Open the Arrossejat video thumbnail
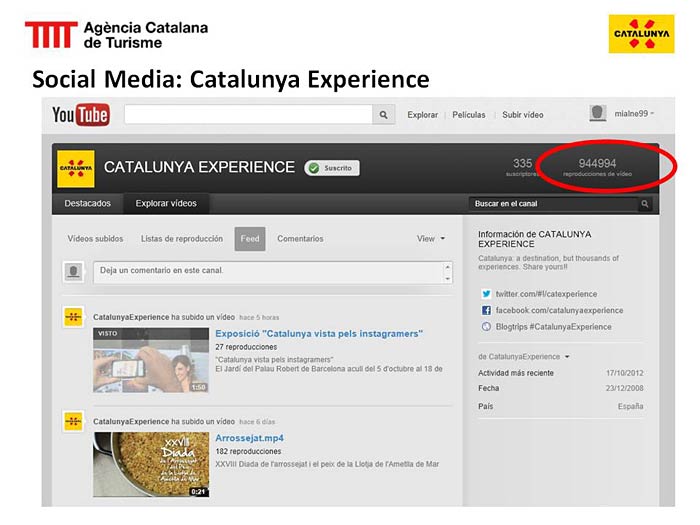 tap(151, 464)
